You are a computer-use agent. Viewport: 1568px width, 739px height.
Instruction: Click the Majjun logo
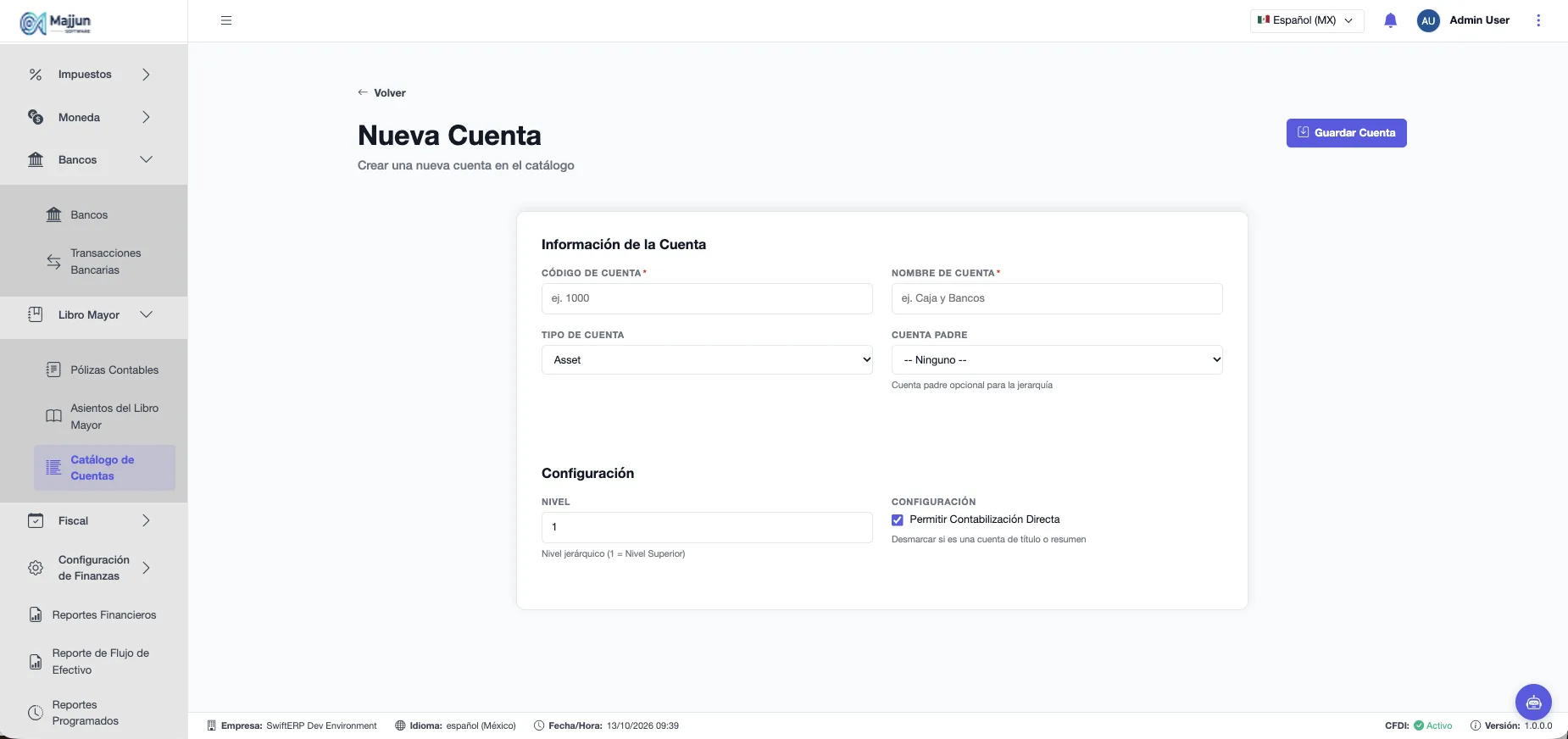click(x=56, y=23)
